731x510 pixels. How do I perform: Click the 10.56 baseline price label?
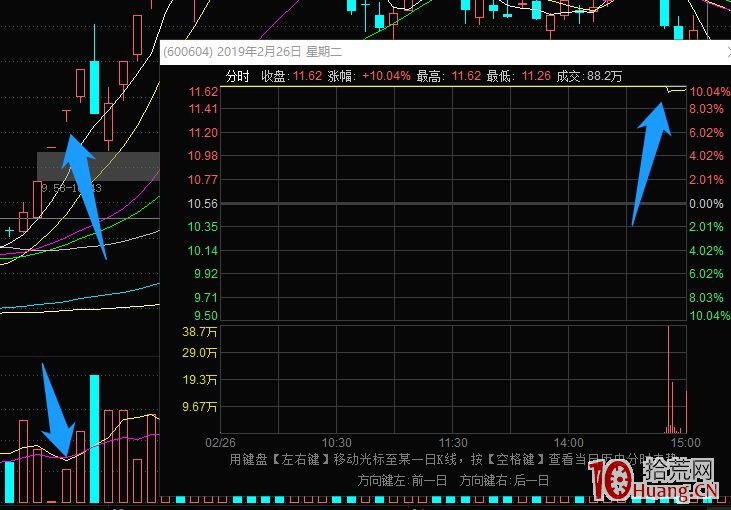click(203, 204)
